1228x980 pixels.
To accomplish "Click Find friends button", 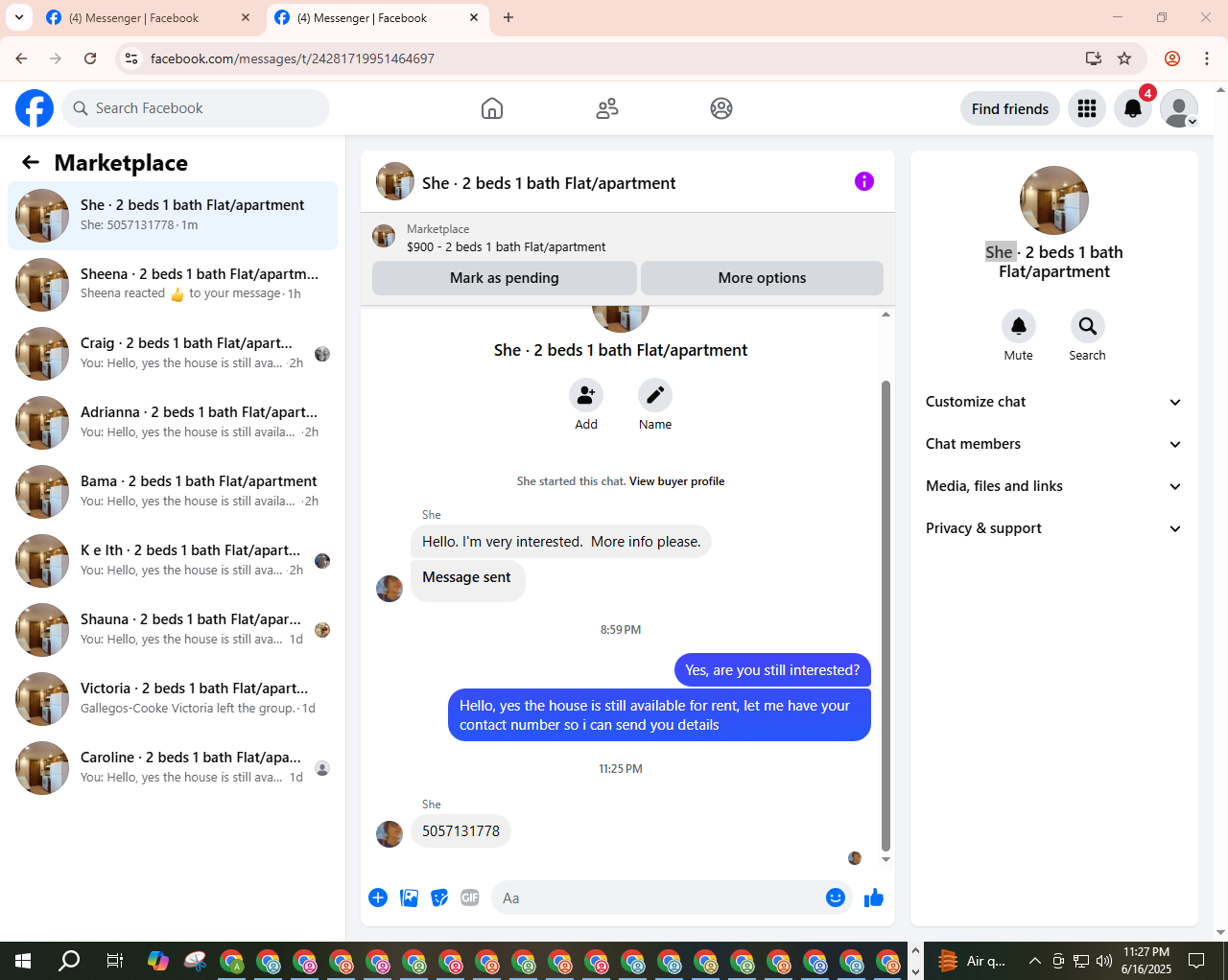I will point(1010,108).
